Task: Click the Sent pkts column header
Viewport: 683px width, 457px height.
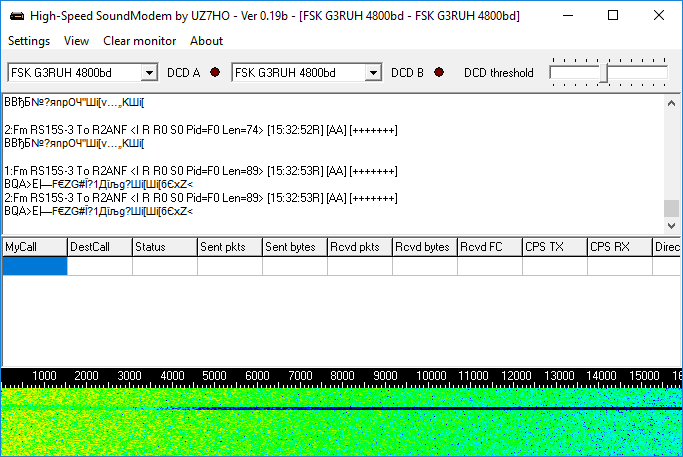Action: 229,247
